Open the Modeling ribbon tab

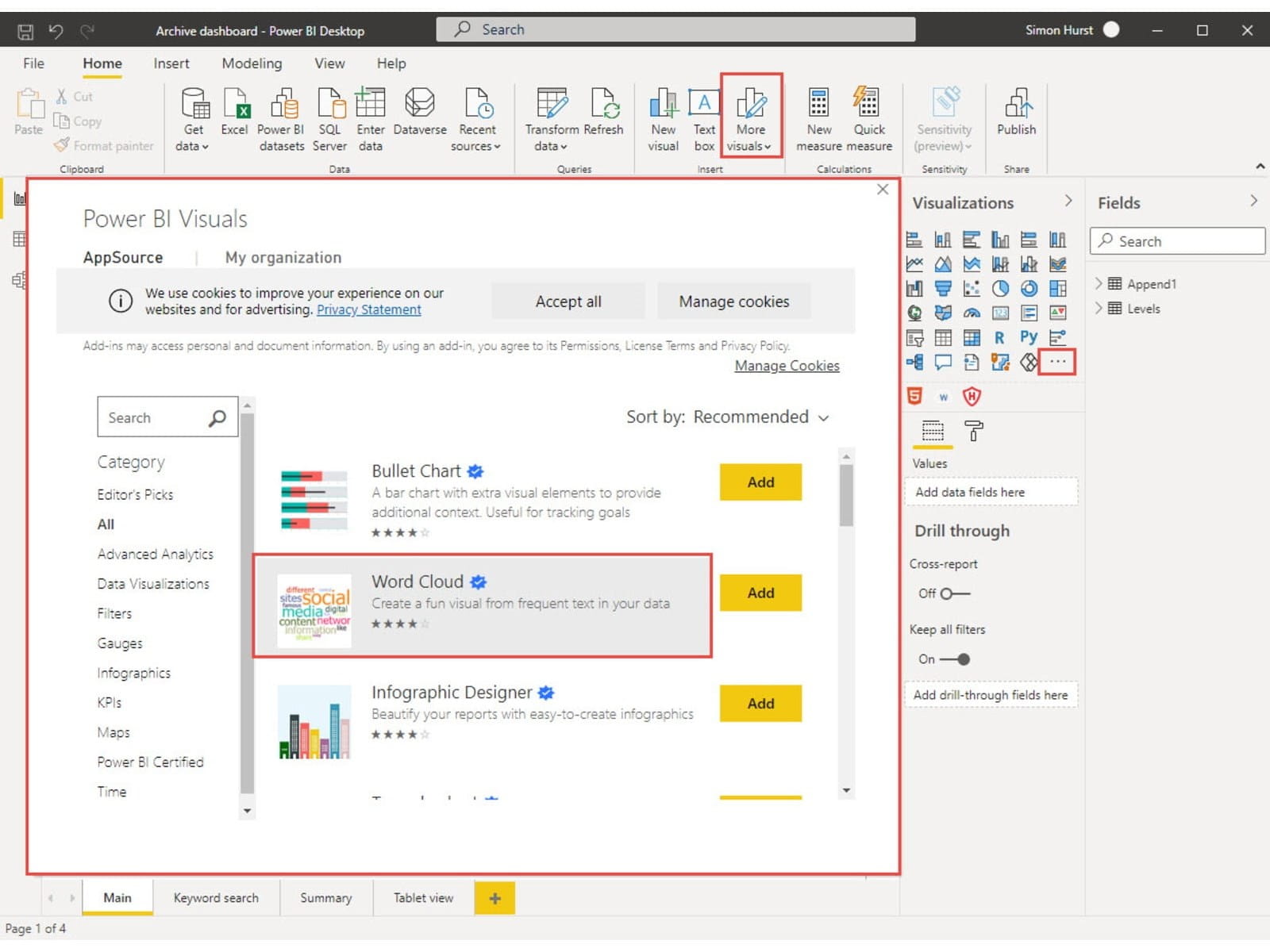pyautogui.click(x=252, y=63)
